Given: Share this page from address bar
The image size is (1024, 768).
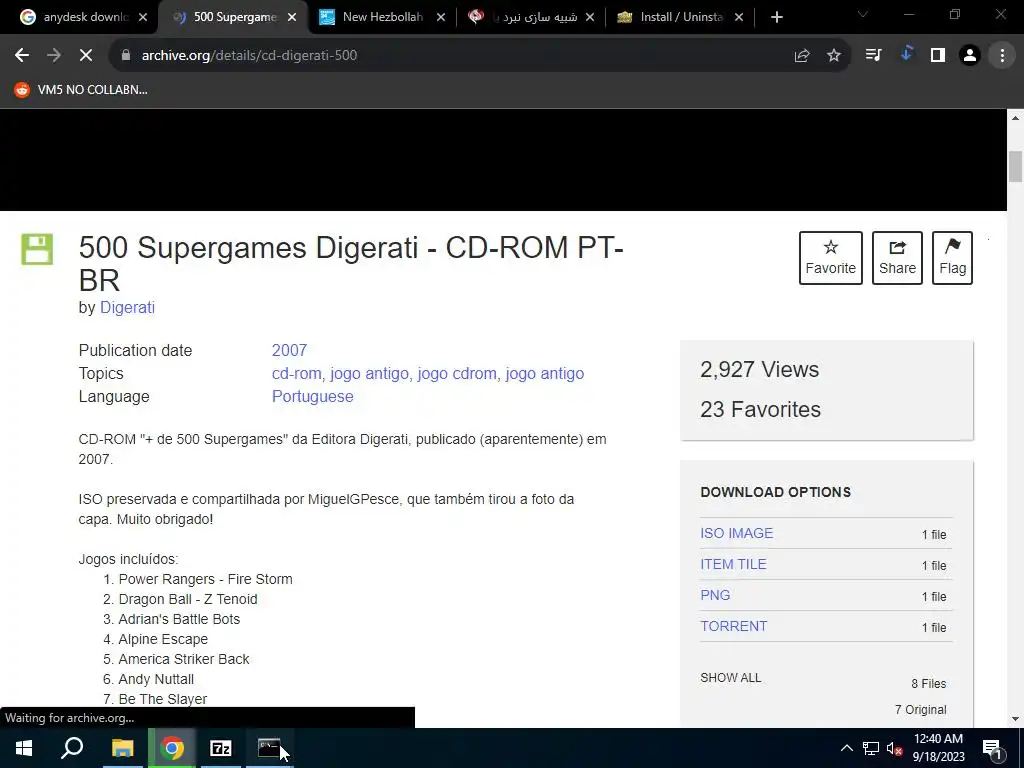Looking at the screenshot, I should pyautogui.click(x=802, y=56).
